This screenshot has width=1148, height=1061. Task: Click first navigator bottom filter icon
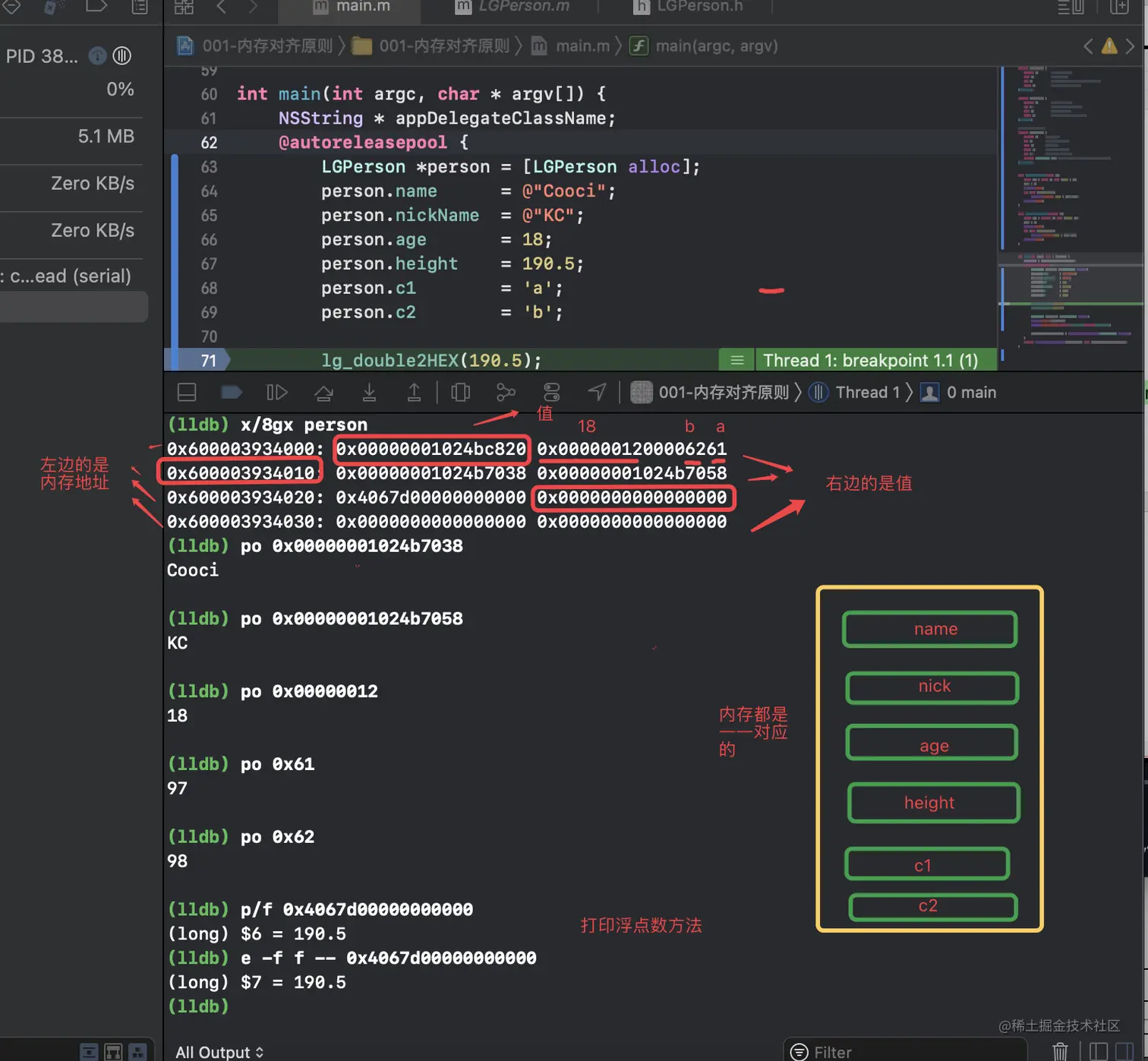pos(89,1052)
